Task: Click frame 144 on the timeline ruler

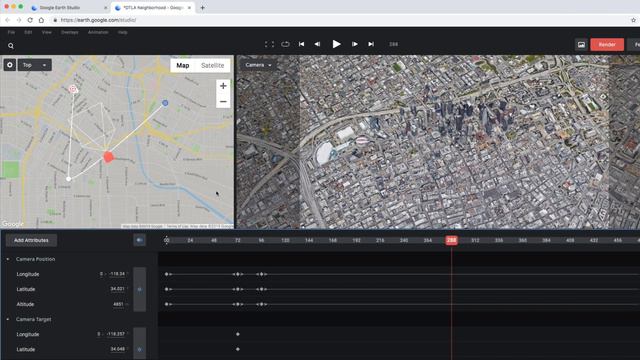Action: [309, 240]
